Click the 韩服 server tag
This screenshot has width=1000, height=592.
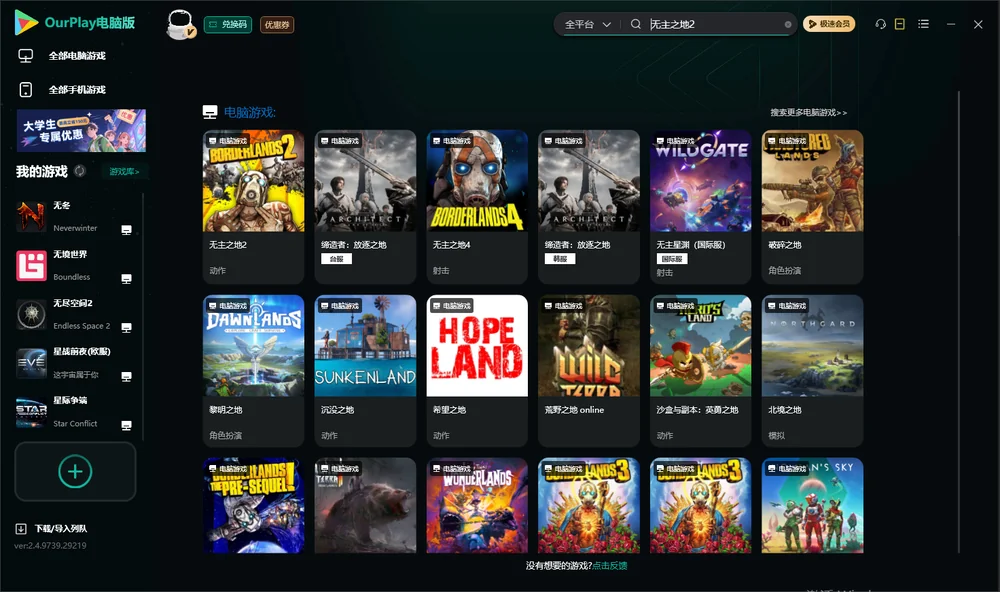[x=560, y=258]
